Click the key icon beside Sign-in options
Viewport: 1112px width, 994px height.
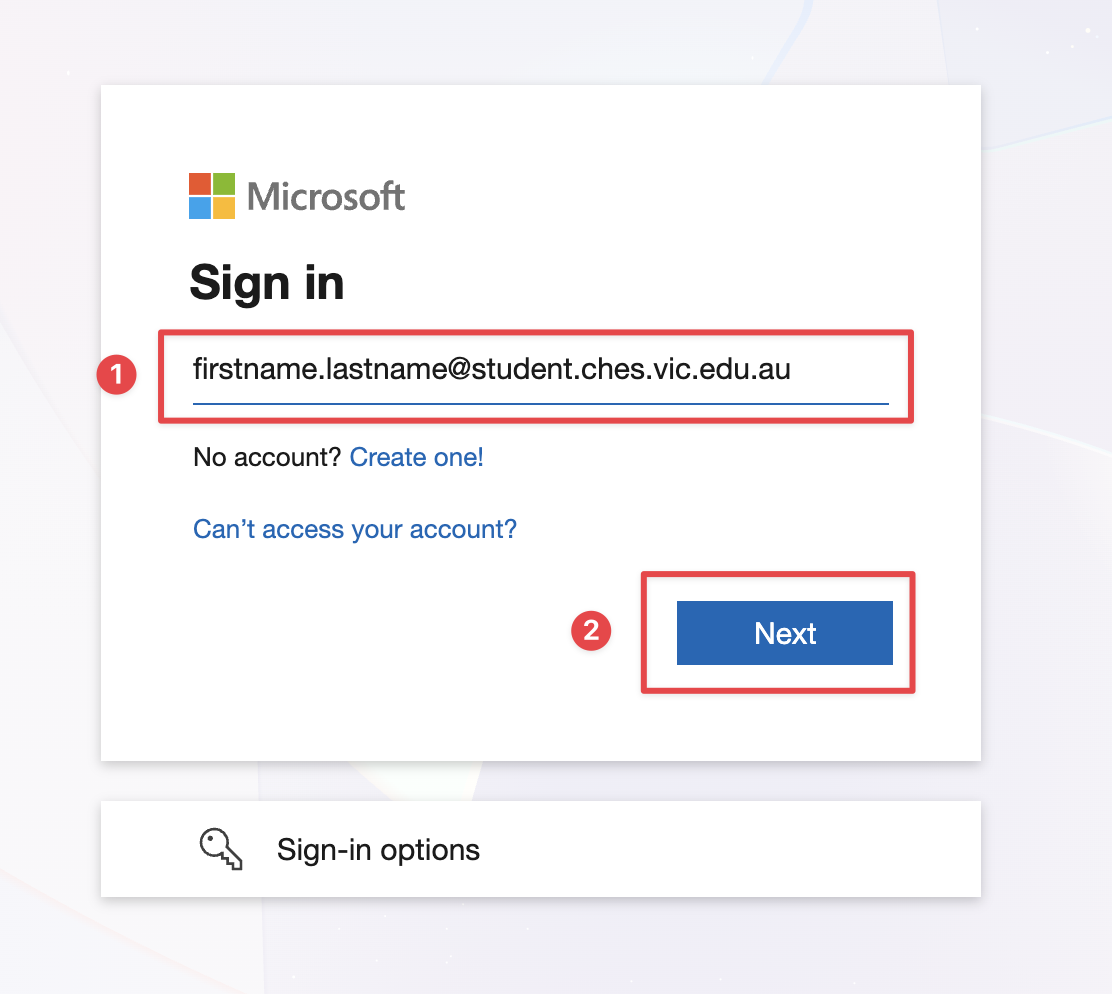pos(220,849)
